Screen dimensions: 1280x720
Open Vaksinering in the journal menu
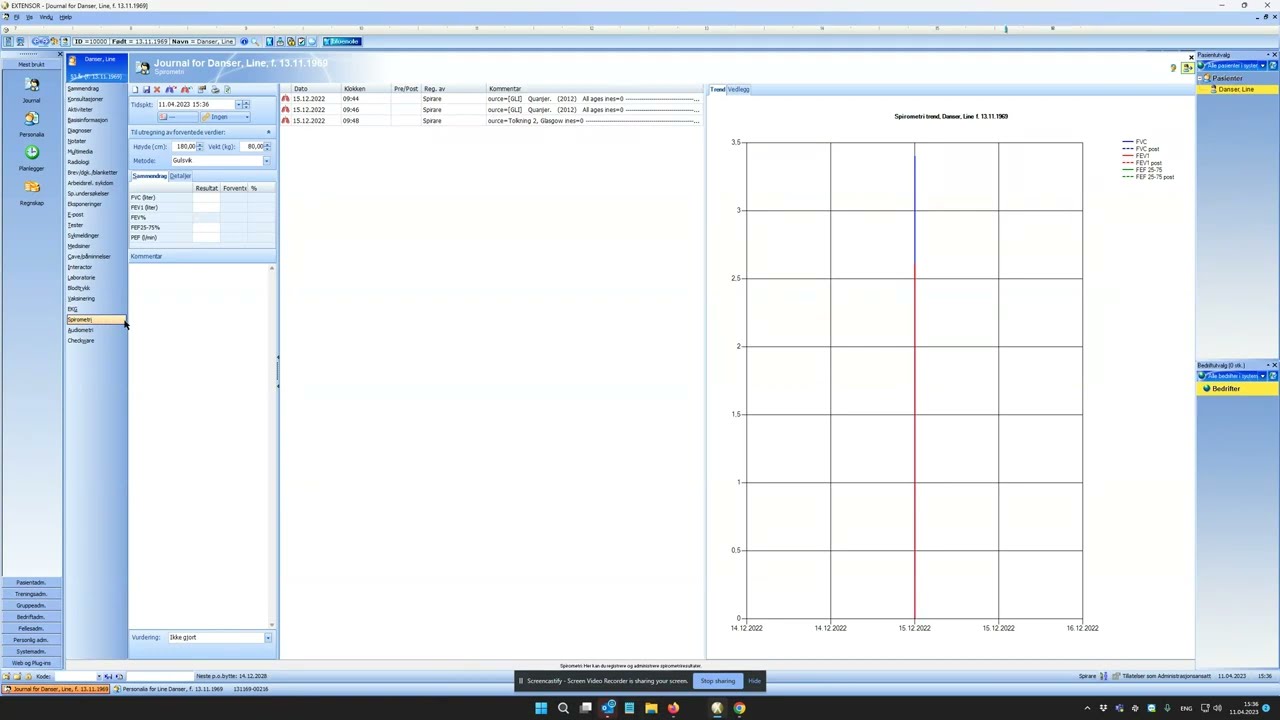click(81, 299)
